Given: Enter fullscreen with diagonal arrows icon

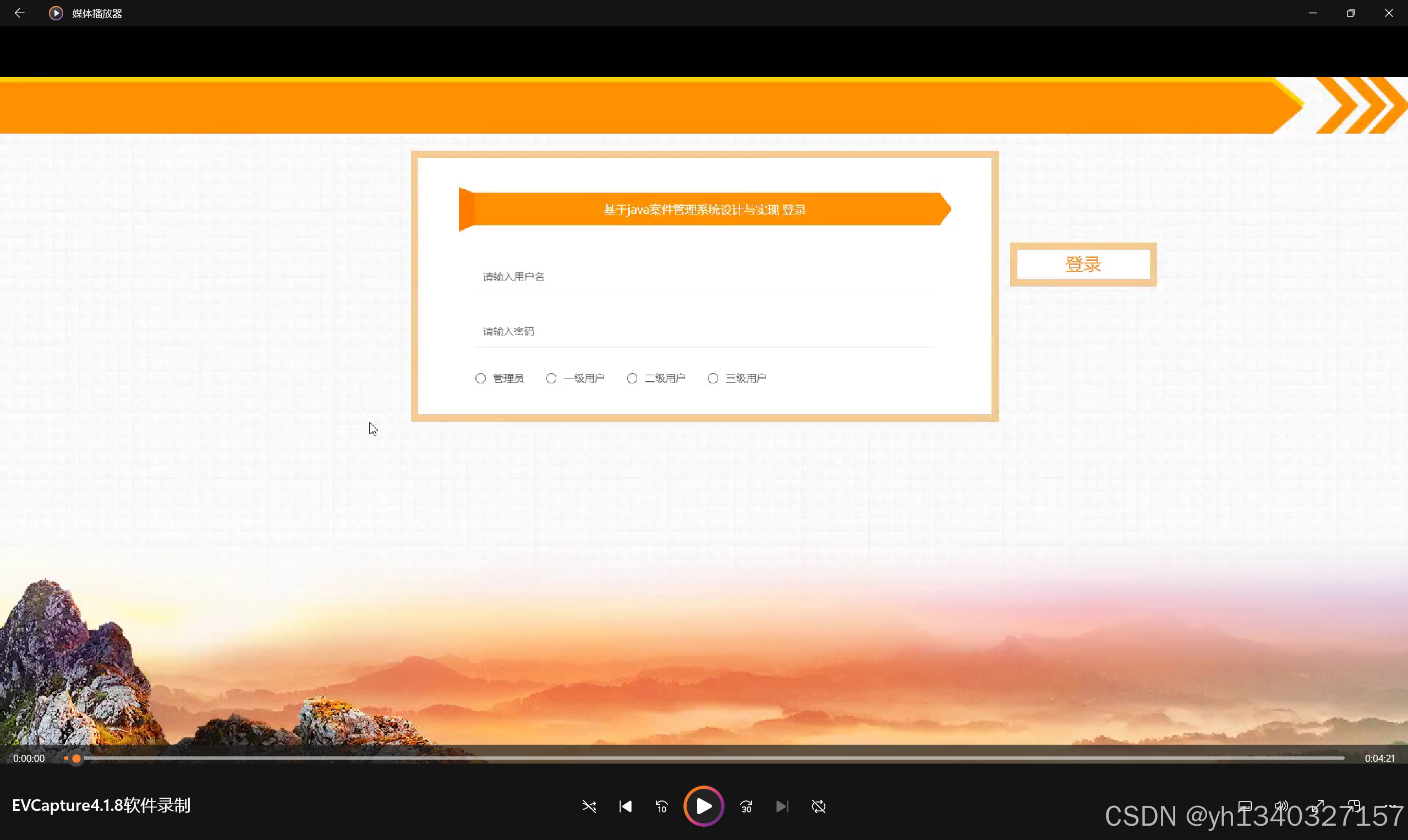Looking at the screenshot, I should coord(1318,806).
